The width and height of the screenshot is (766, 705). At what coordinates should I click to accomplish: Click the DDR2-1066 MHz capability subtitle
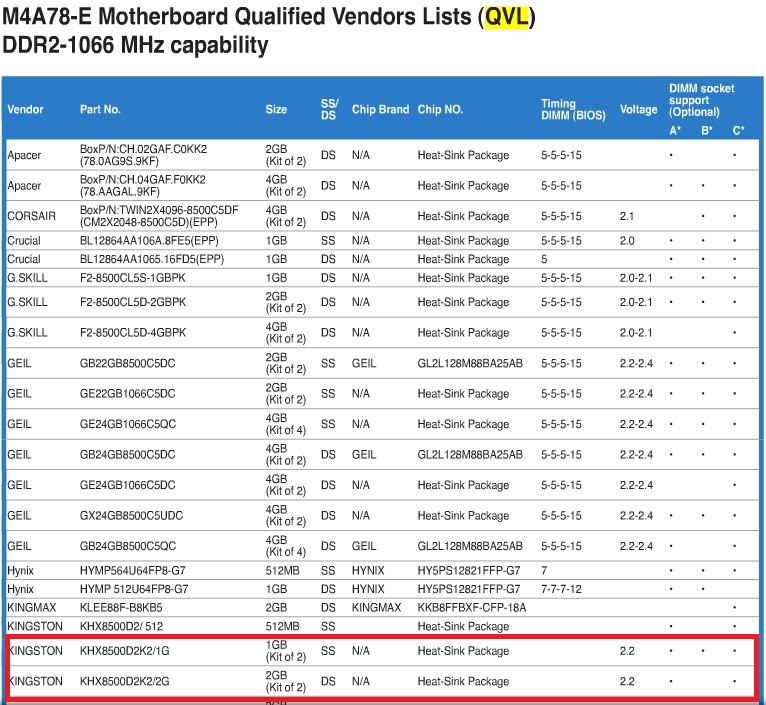point(135,45)
